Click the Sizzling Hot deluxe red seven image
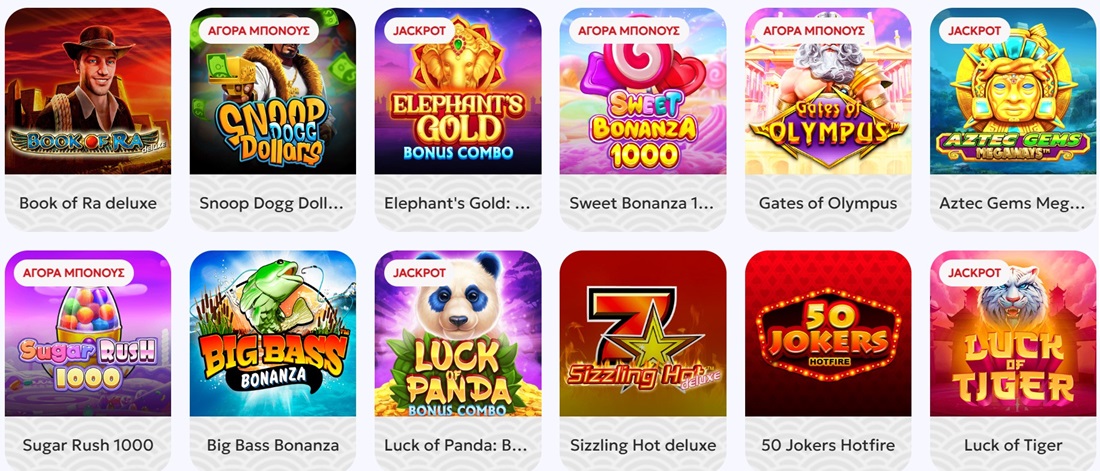Viewport: 1100px width, 471px height. [643, 333]
